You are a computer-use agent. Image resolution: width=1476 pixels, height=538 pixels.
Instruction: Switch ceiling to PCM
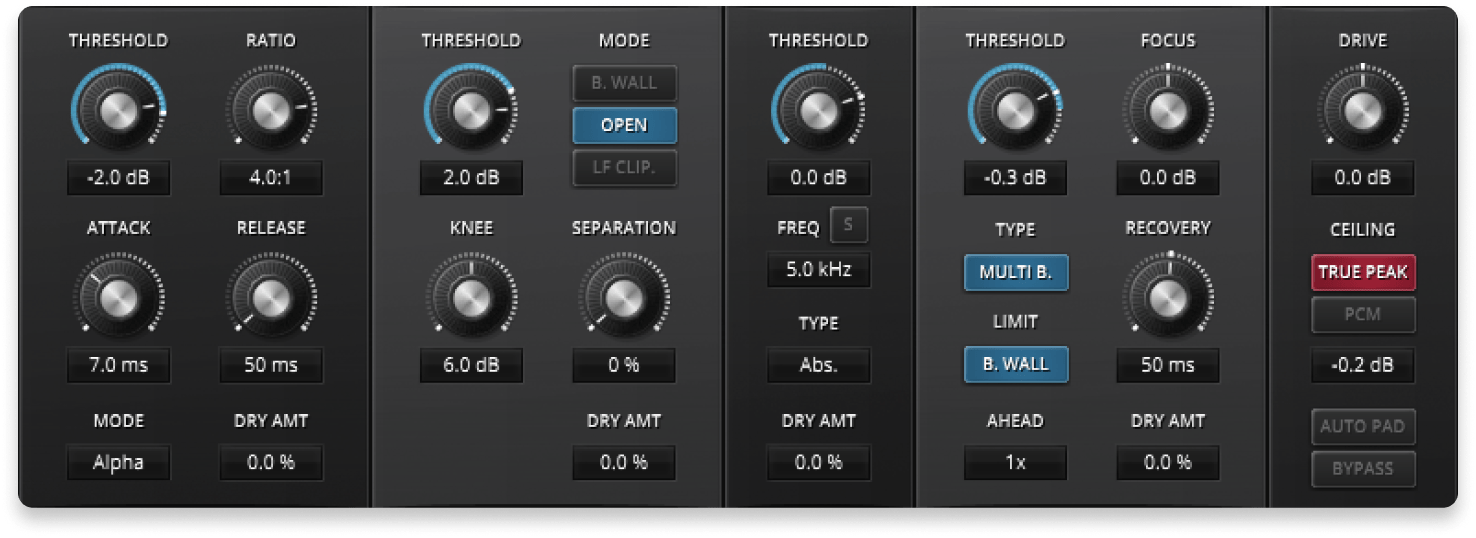(x=1362, y=314)
